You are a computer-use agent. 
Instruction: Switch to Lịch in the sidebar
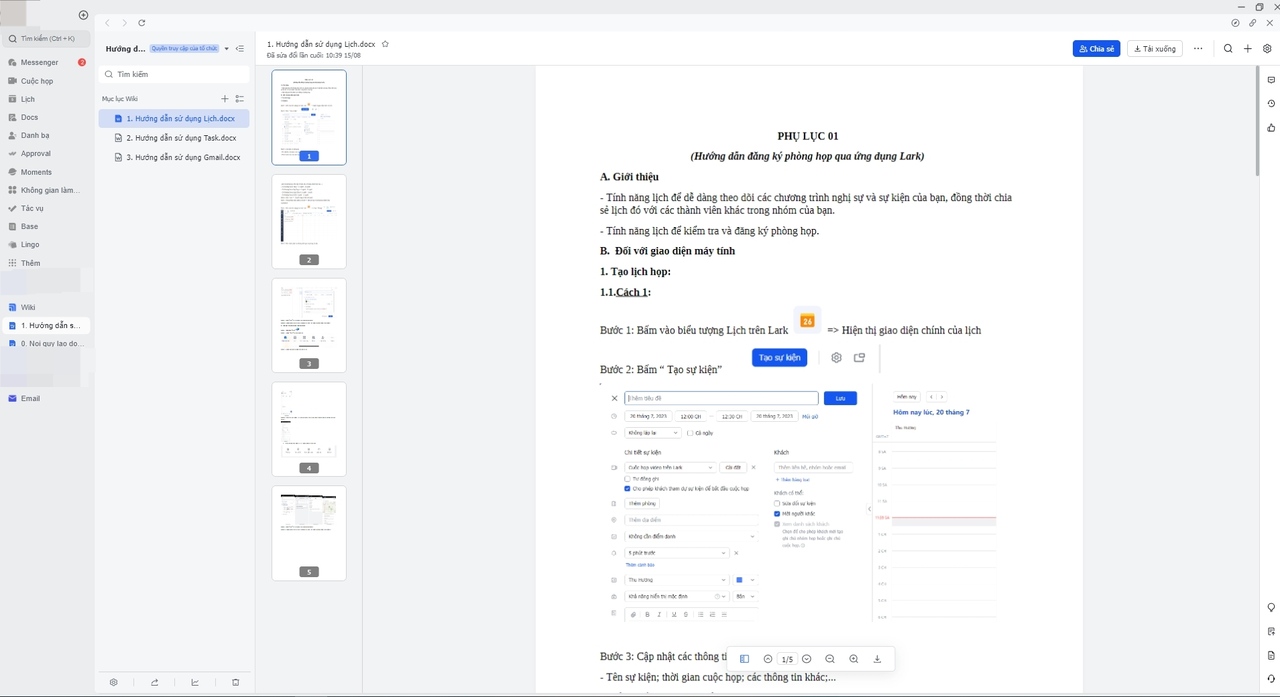pyautogui.click(x=28, y=99)
